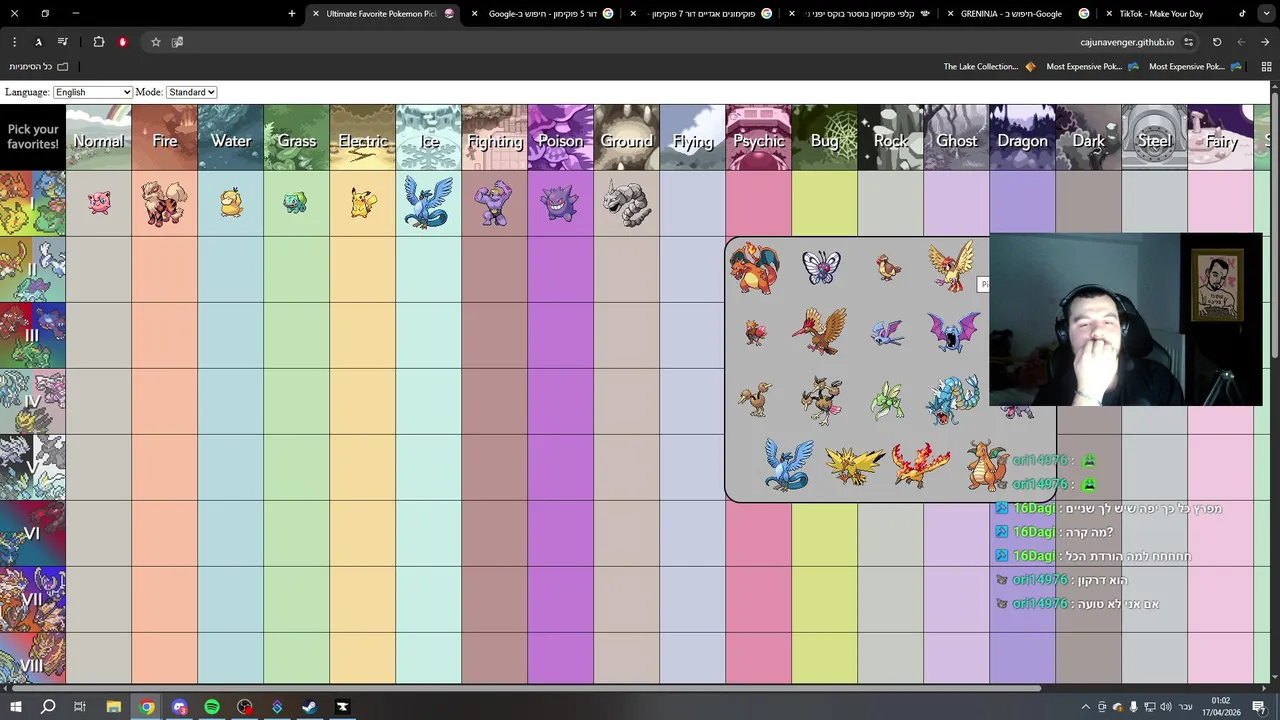Viewport: 1280px width, 720px height.
Task: Click the vertical page scrollbar
Action: pyautogui.click(x=1275, y=225)
